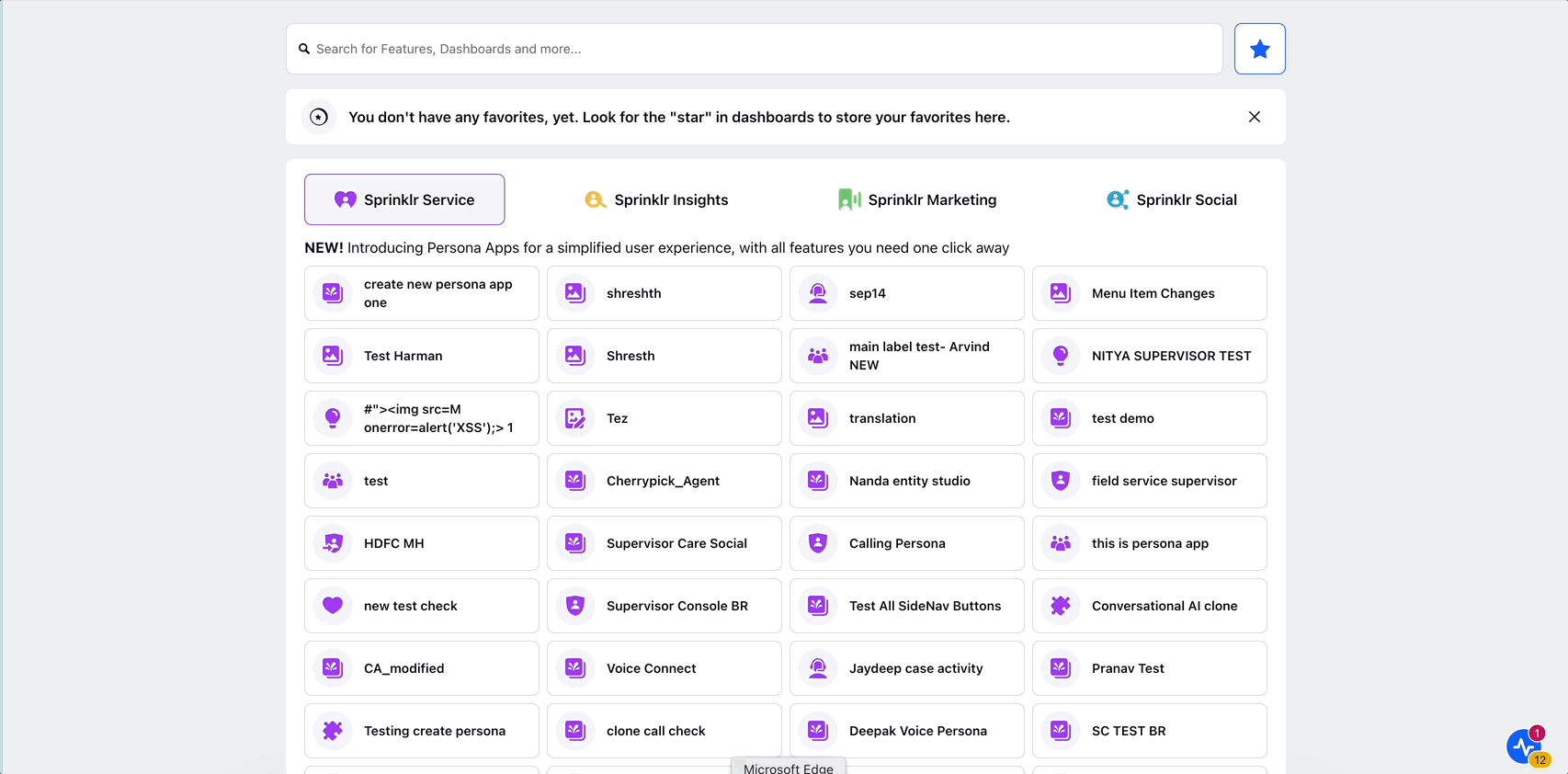Click the Voice Connect persona icon
Viewport: 1568px width, 774px height.
pyautogui.click(x=575, y=668)
